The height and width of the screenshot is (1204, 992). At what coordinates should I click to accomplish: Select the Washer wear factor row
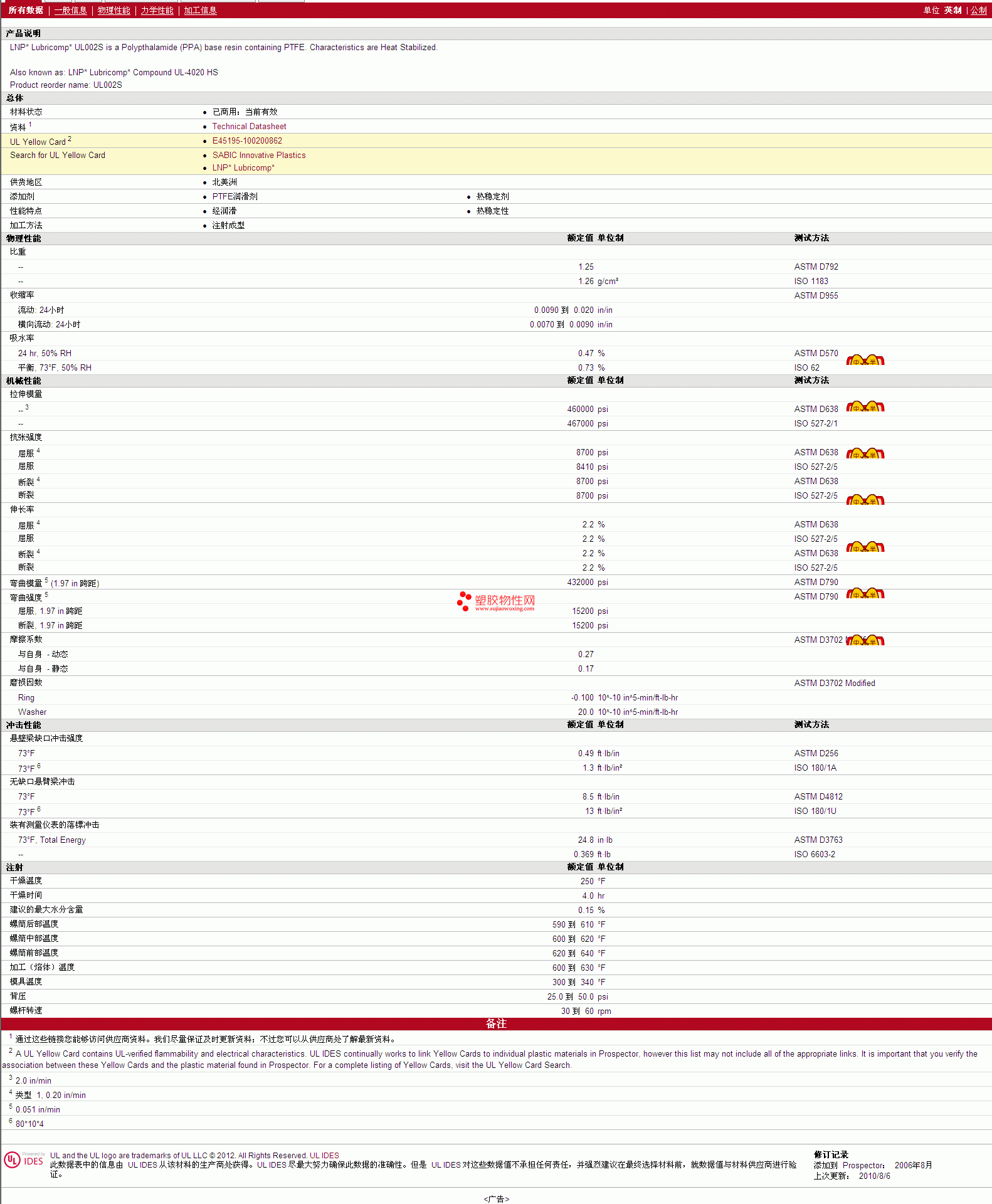(x=496, y=712)
